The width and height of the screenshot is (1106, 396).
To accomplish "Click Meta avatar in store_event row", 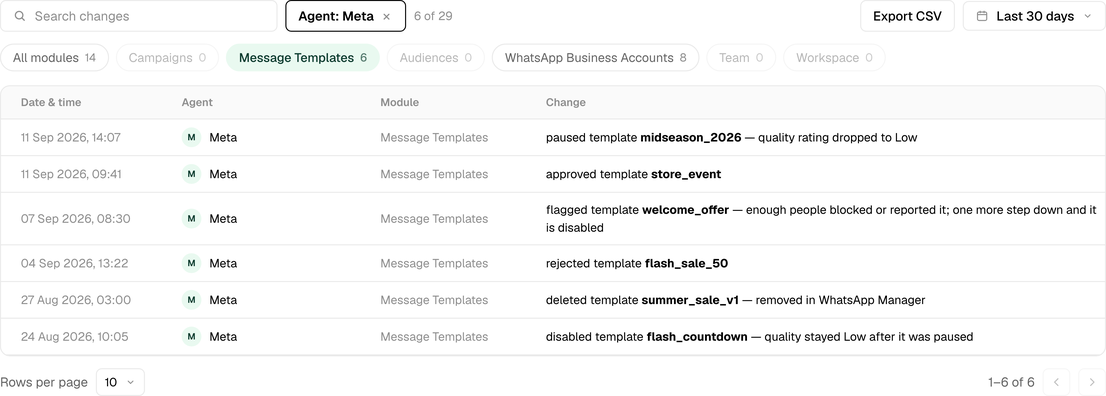I will [x=191, y=174].
